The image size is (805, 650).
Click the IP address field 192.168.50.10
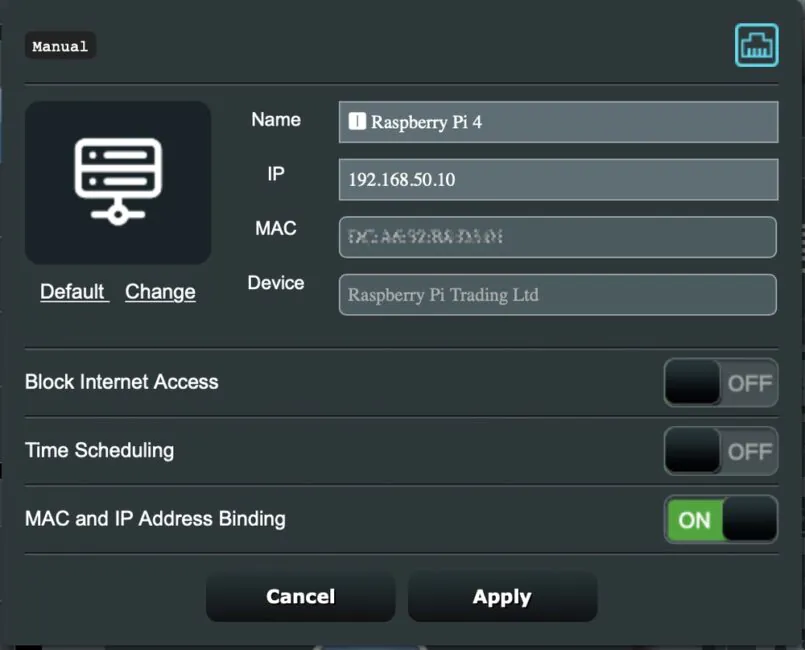[x=559, y=180]
